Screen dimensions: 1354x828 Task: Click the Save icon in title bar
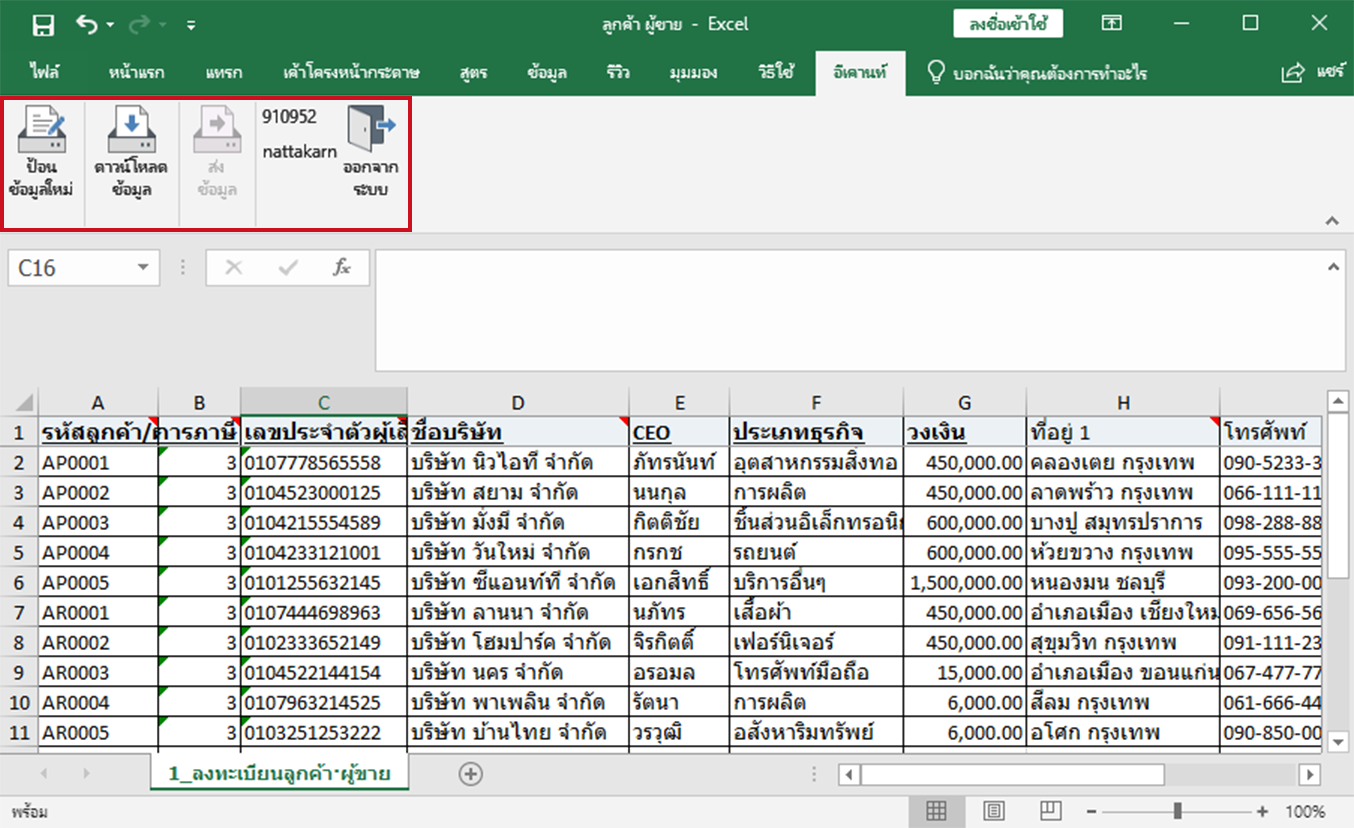tap(43, 24)
